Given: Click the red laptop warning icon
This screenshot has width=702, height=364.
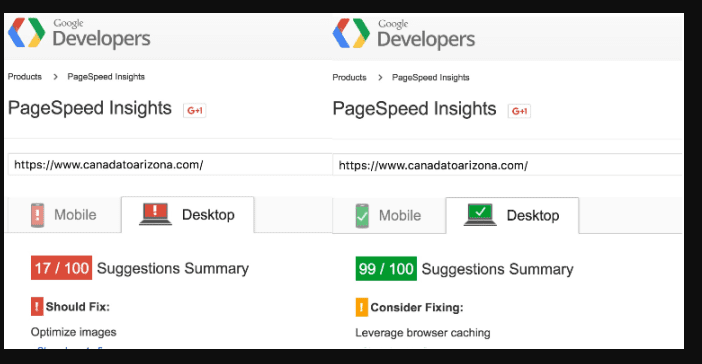Looking at the screenshot, I should tap(155, 214).
